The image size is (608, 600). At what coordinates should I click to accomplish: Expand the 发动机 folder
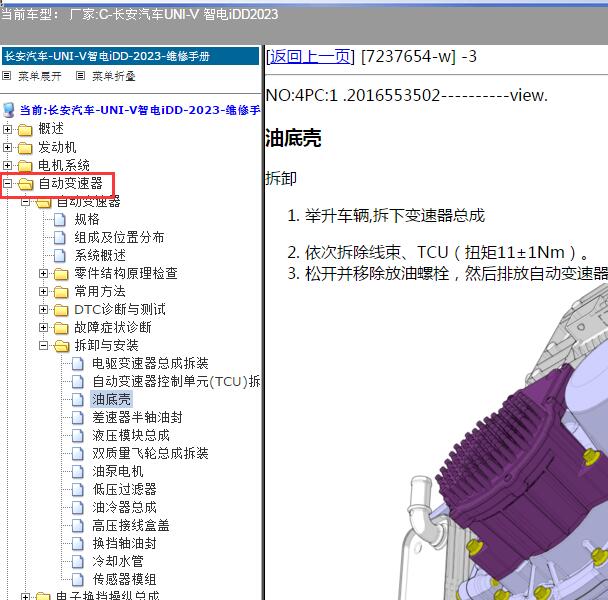7,147
